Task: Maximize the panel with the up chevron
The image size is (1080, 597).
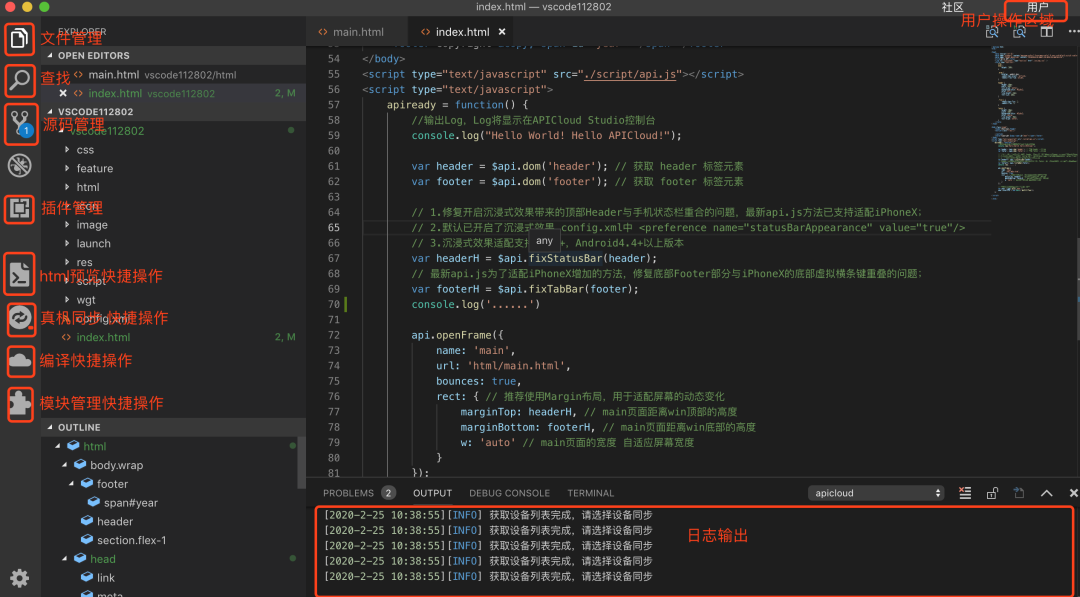Action: pos(1046,493)
